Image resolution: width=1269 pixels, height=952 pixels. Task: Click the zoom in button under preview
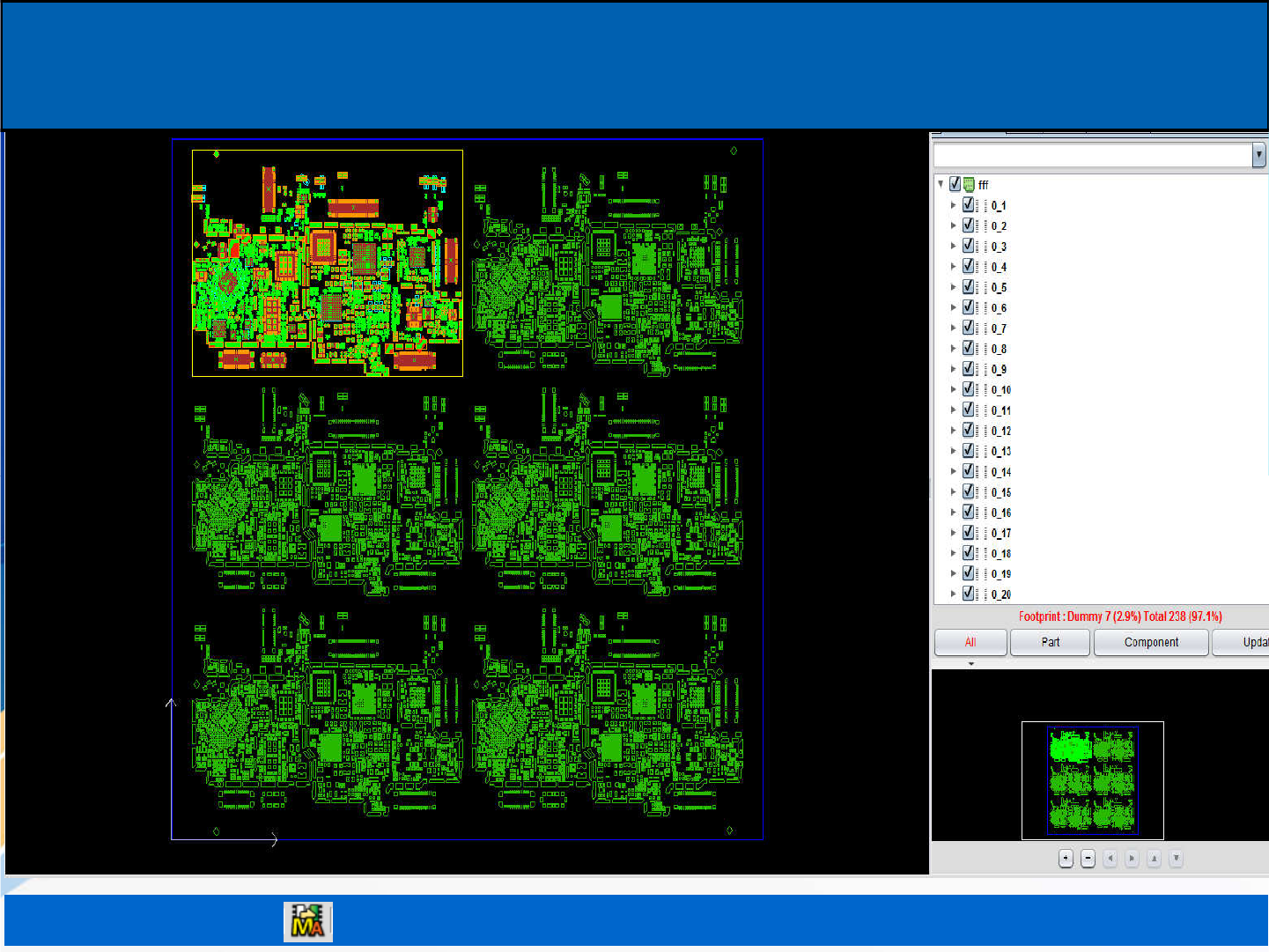point(1066,859)
